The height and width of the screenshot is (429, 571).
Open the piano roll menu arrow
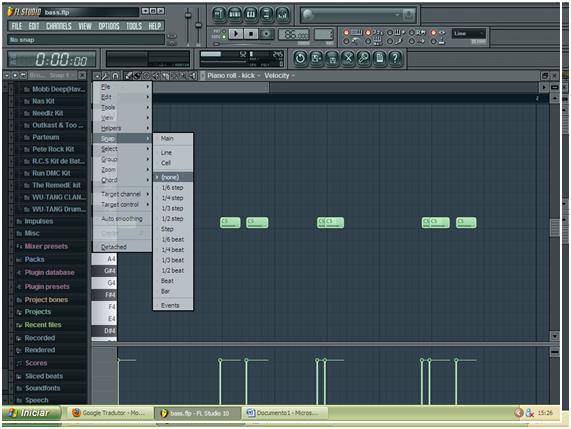[97, 76]
